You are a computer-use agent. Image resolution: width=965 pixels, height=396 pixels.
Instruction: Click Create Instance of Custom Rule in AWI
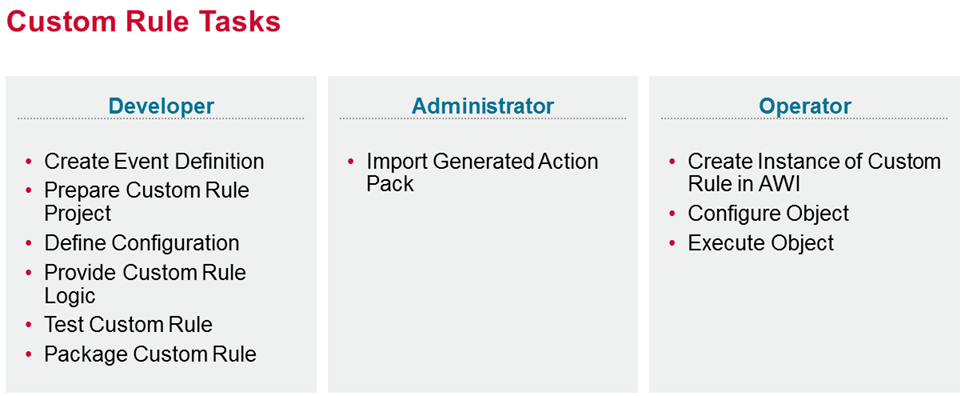click(814, 172)
